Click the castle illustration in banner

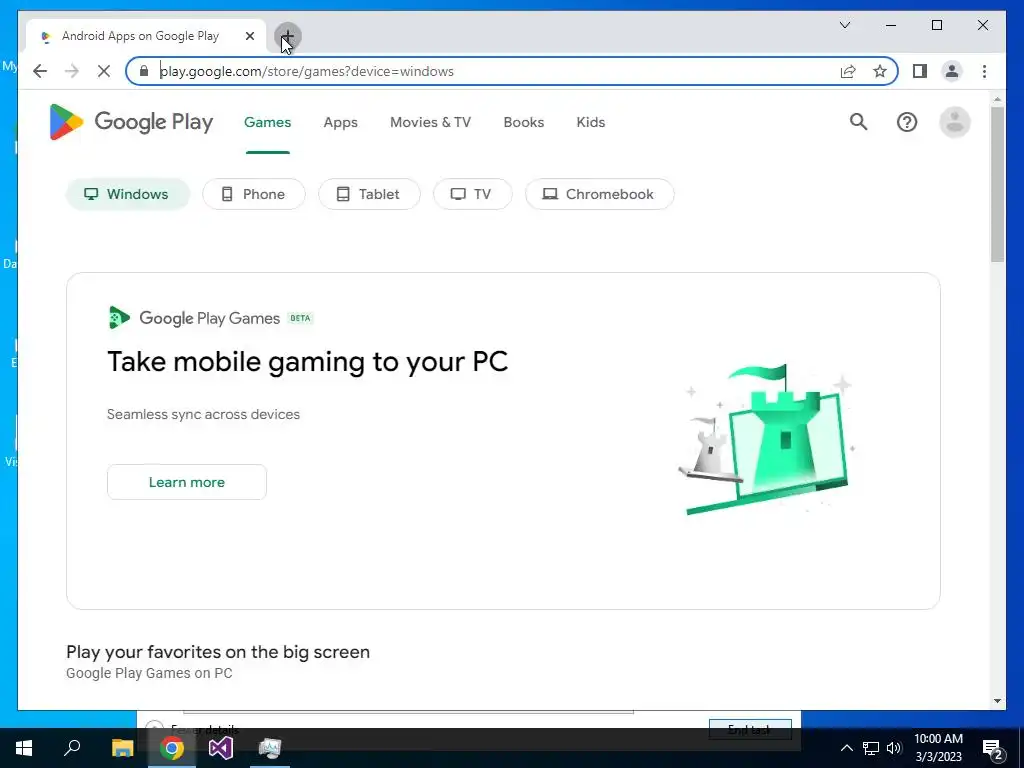click(x=767, y=439)
